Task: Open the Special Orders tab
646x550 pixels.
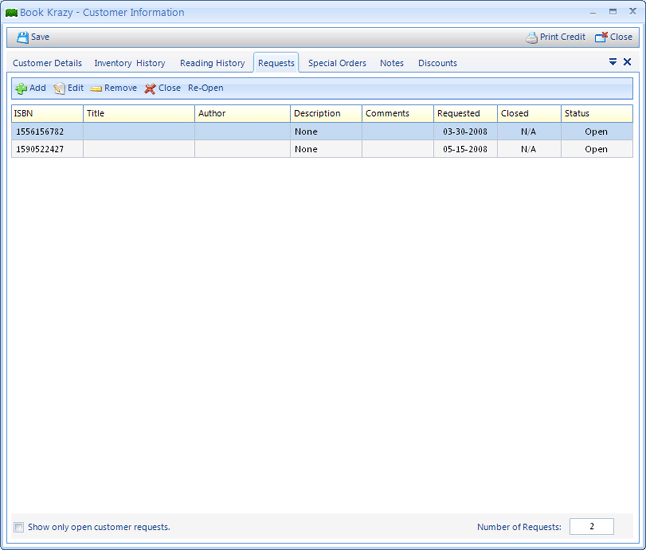Action: coord(337,63)
